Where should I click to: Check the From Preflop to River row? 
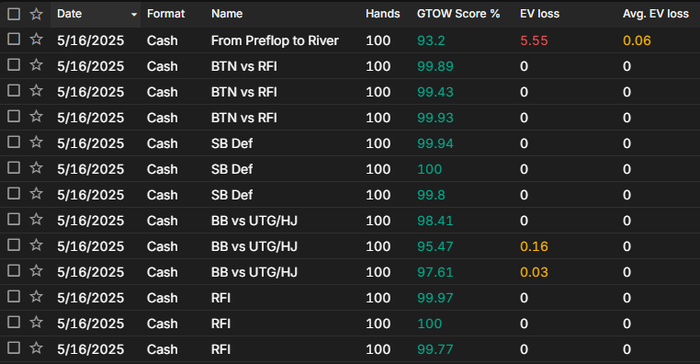(14, 39)
